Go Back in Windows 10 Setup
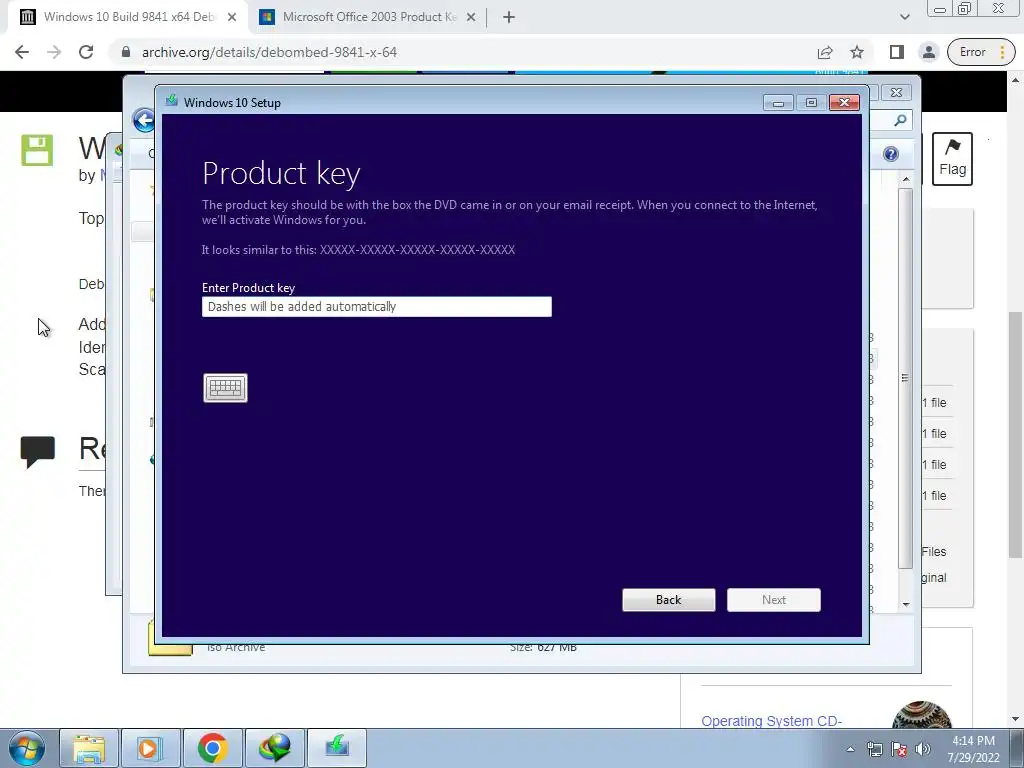Viewport: 1024px width, 768px height. [x=669, y=600]
